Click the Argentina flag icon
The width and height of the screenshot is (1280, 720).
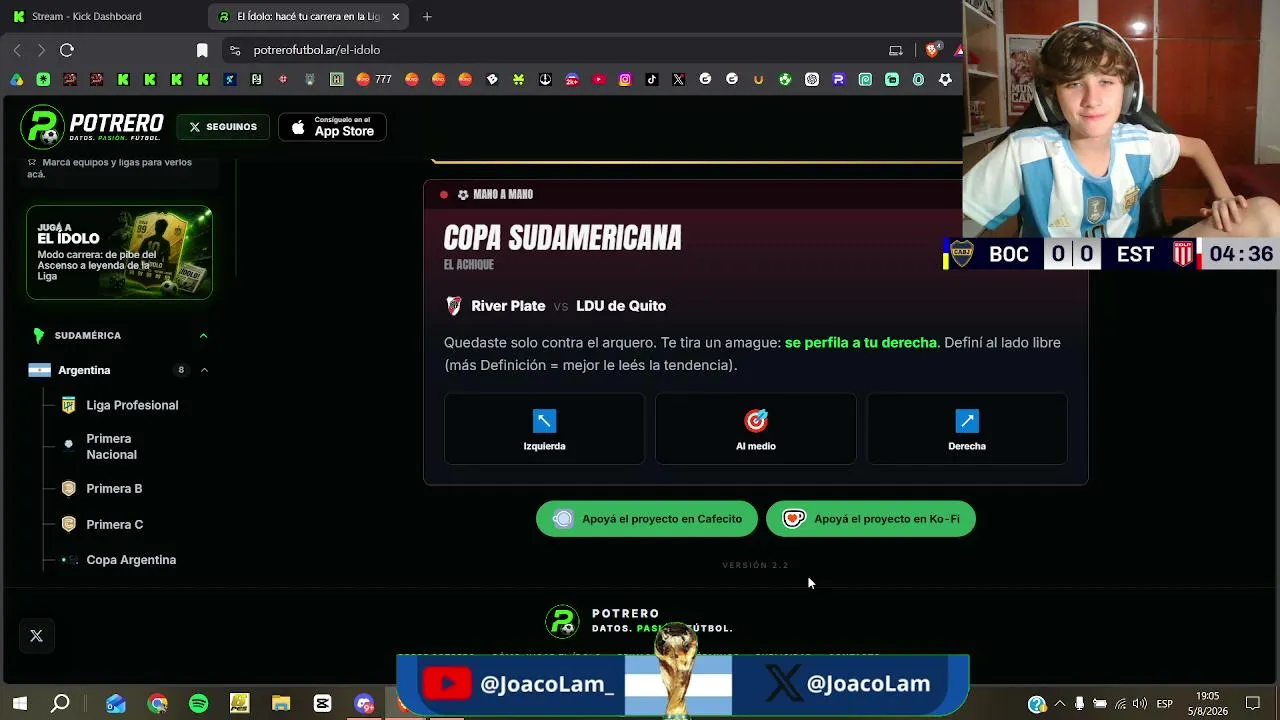39,370
